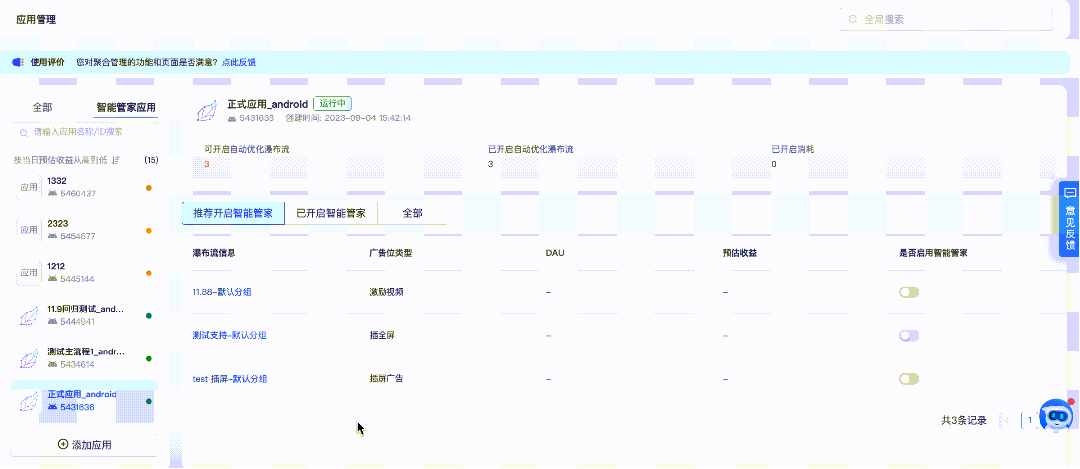The image size is (1080, 469).
Task: Select app 1332 in the list
Action: (85, 187)
